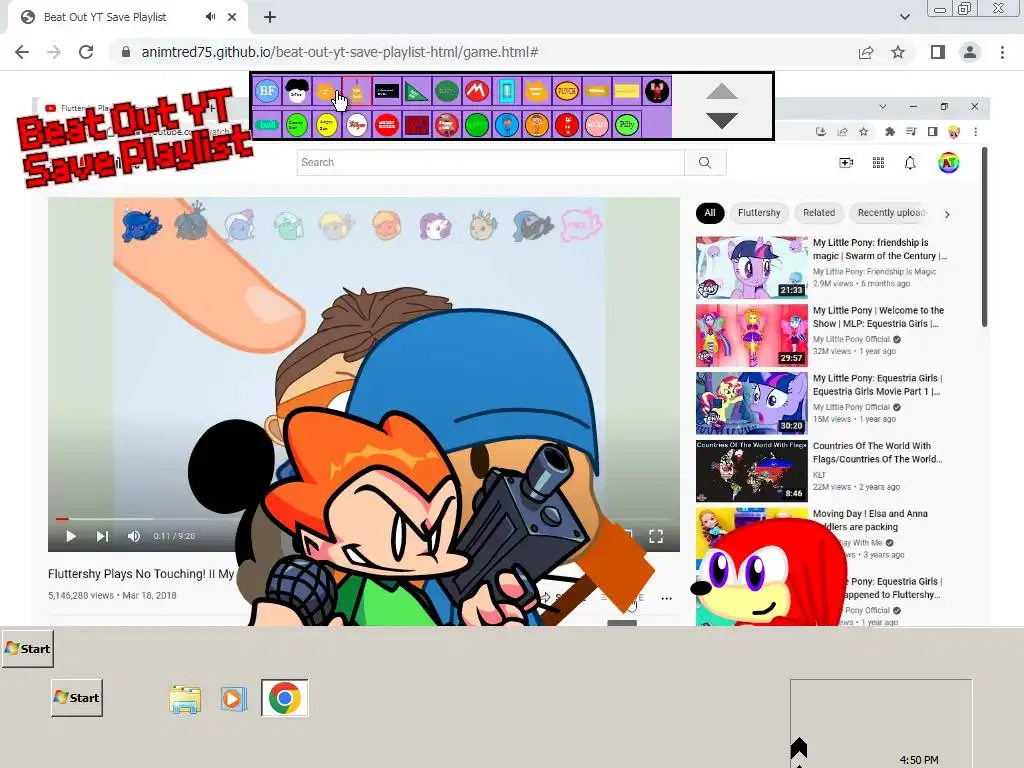Select the pink circle character icon
This screenshot has height=768, width=1024.
(596, 124)
